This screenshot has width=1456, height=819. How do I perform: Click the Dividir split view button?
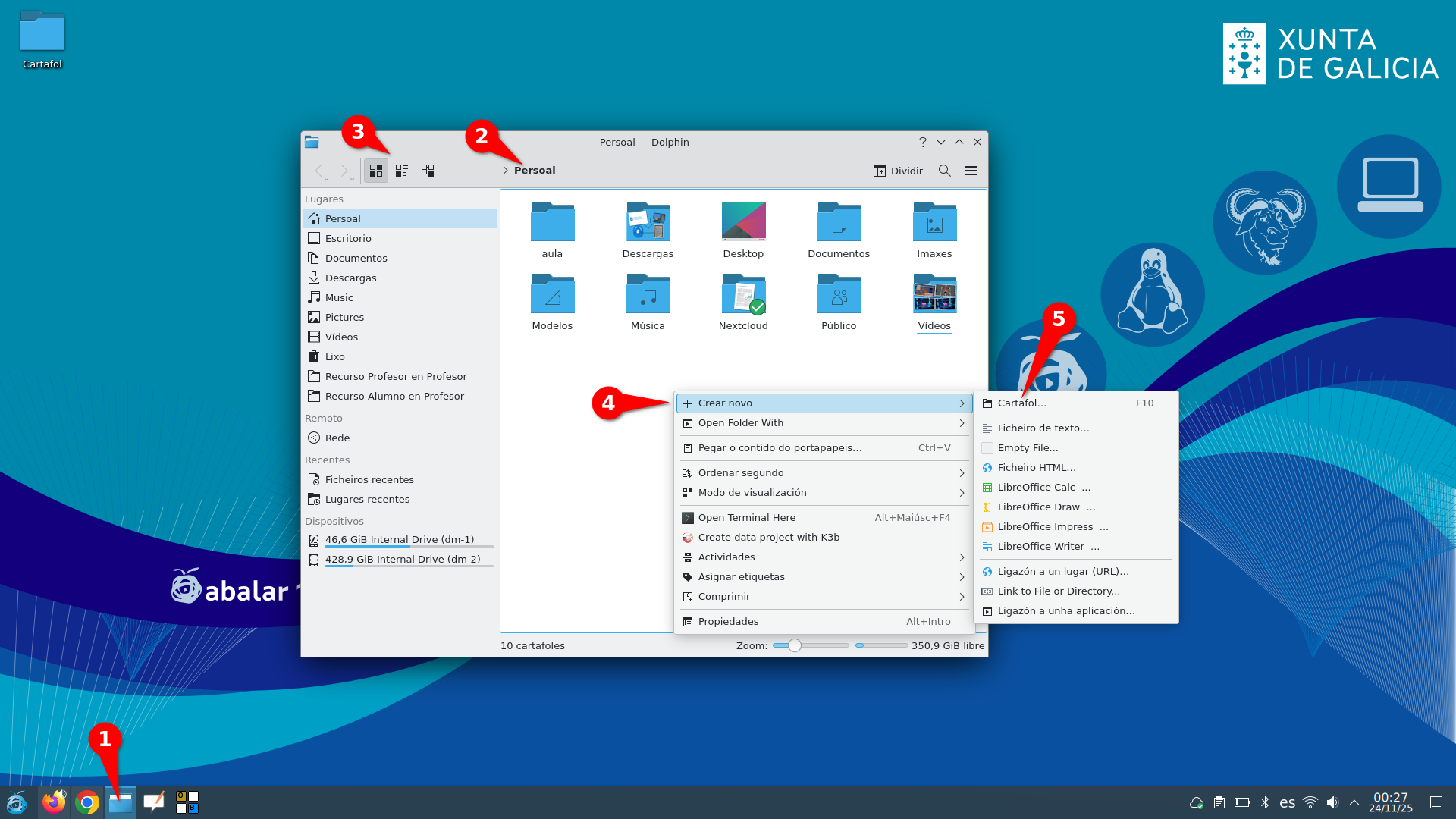(898, 171)
